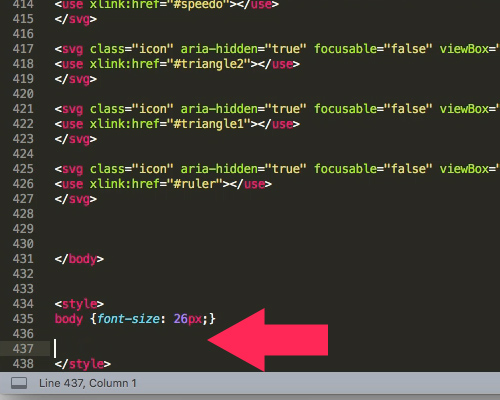500x400 pixels.
Task: Click the 'font-size' property on line 435
Action: coord(128,319)
